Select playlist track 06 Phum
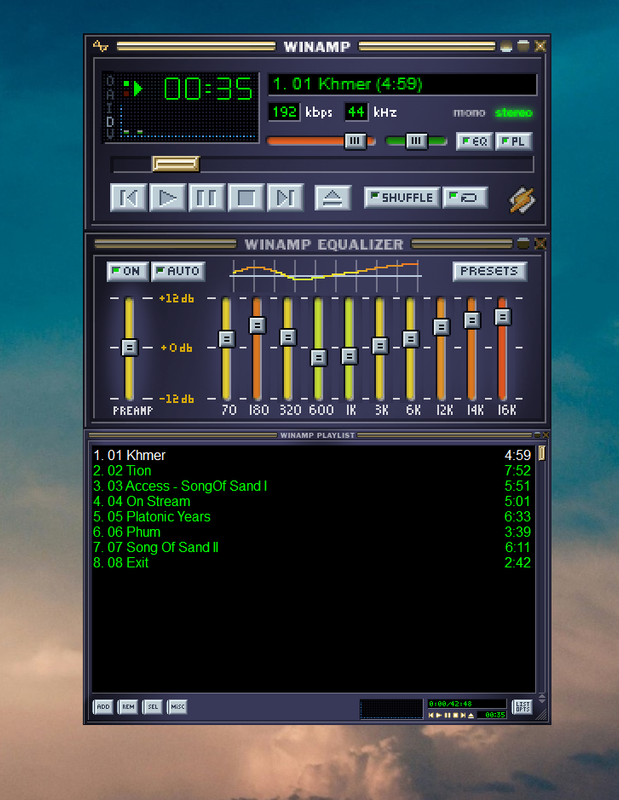This screenshot has height=800, width=619. coord(312,532)
